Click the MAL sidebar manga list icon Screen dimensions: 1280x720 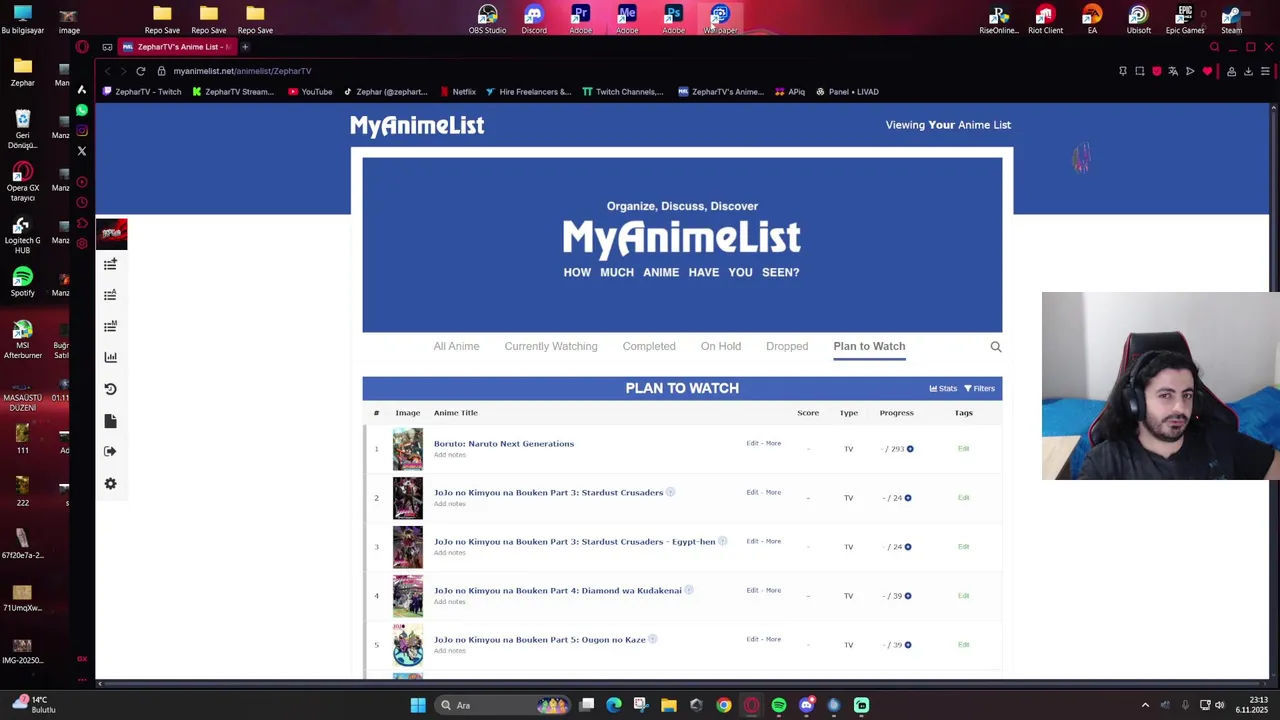[110, 326]
